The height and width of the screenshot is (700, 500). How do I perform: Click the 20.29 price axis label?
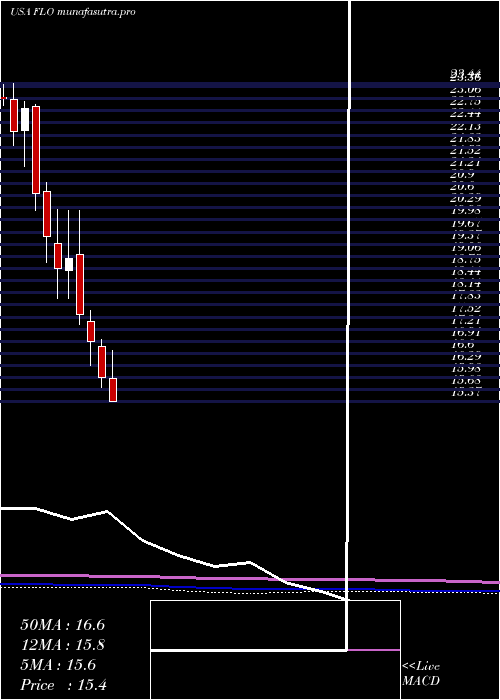click(465, 200)
